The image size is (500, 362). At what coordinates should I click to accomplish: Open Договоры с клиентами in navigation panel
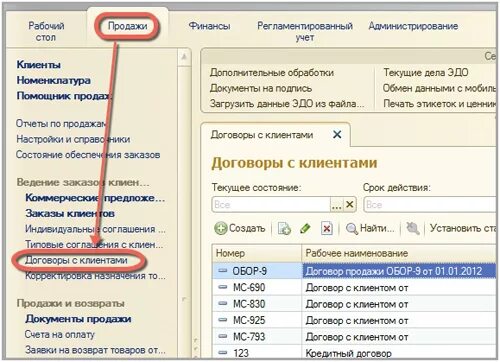tap(76, 260)
